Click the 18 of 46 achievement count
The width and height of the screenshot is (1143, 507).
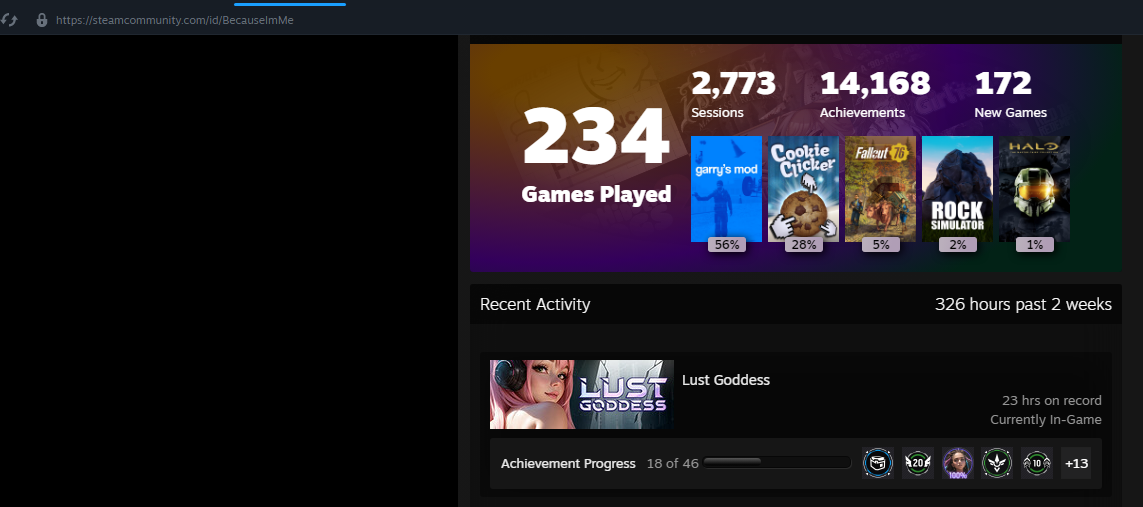672,463
